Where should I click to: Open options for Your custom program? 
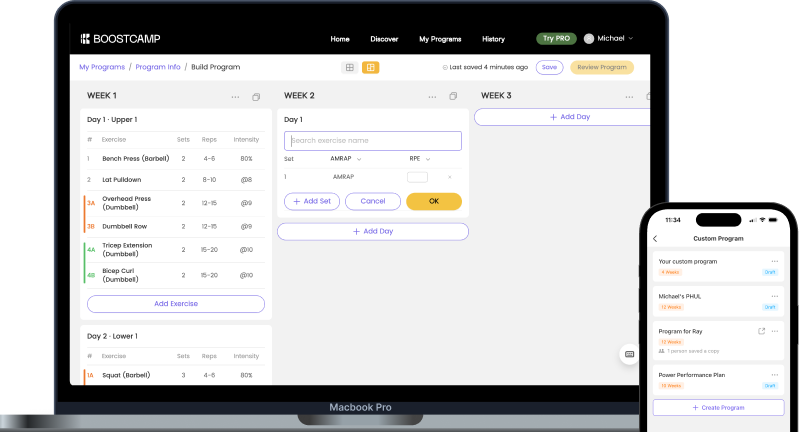click(x=774, y=261)
